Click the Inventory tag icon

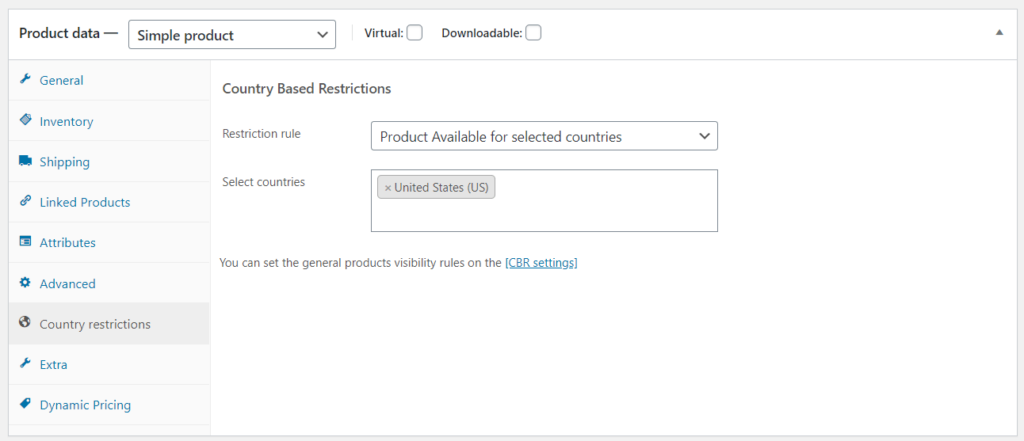[x=25, y=120]
